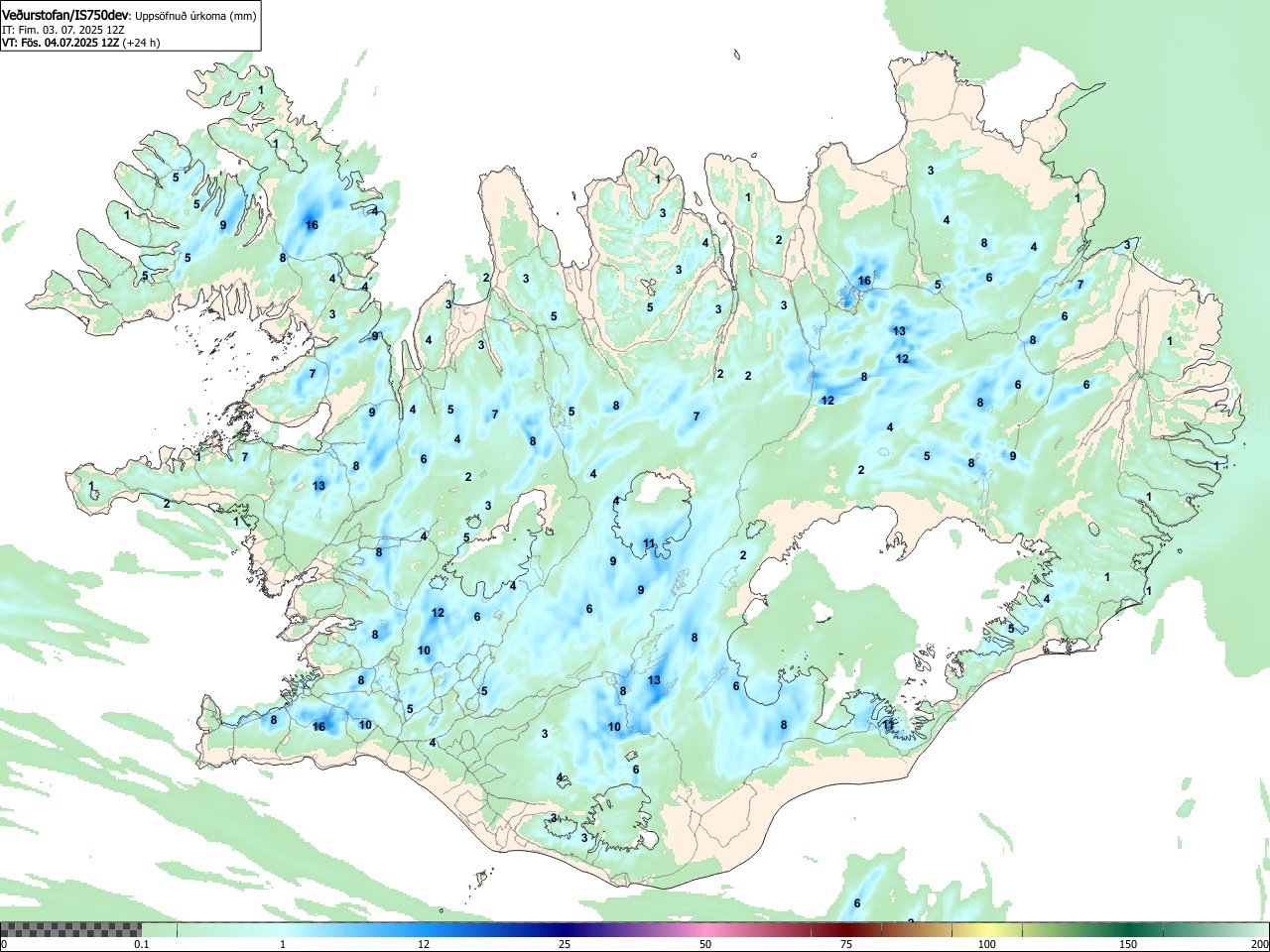This screenshot has width=1270, height=952.
Task: Select the 'IT: Fim. 03. 07. 2025 12Z' line
Action: pyautogui.click(x=63, y=30)
